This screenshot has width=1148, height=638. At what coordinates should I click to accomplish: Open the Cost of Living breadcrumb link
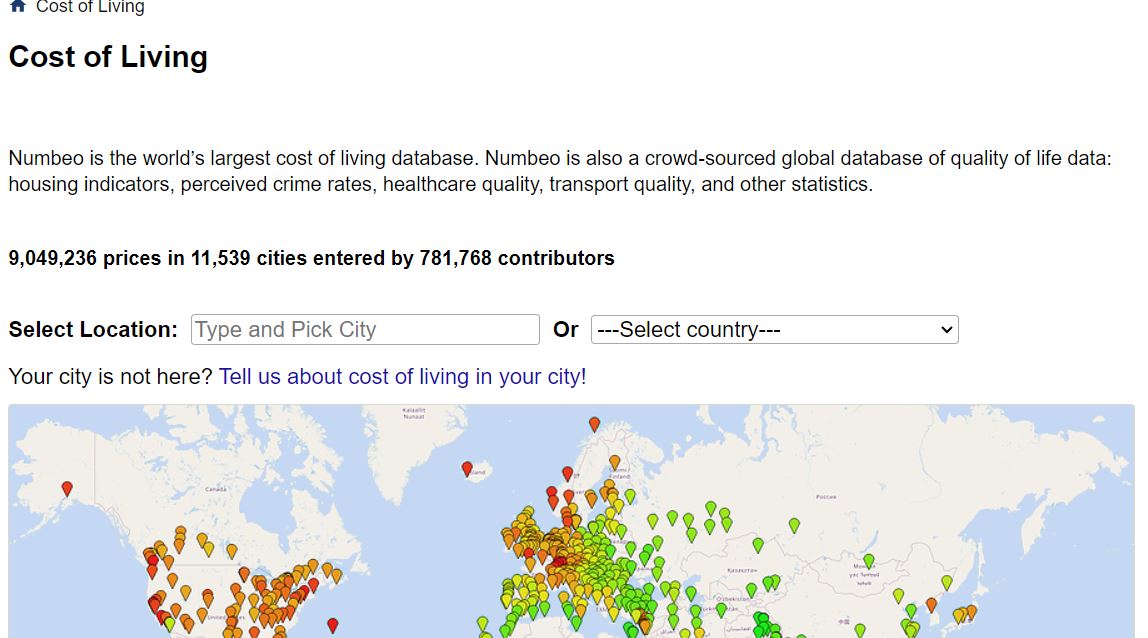click(90, 7)
